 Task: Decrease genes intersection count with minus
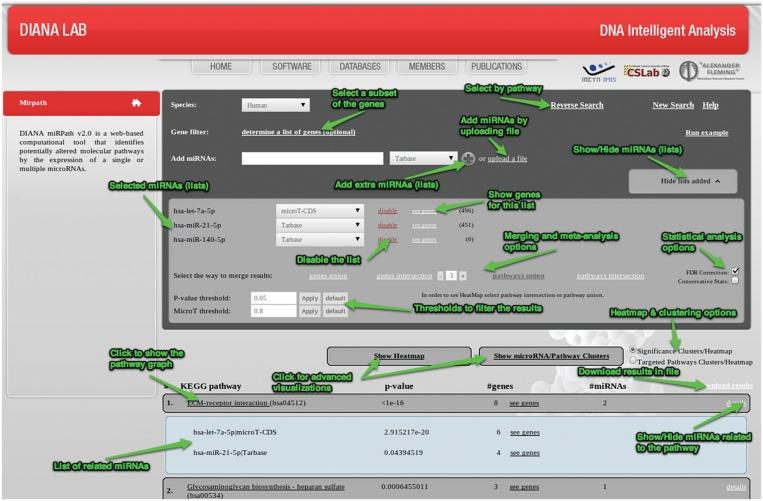click(440, 276)
